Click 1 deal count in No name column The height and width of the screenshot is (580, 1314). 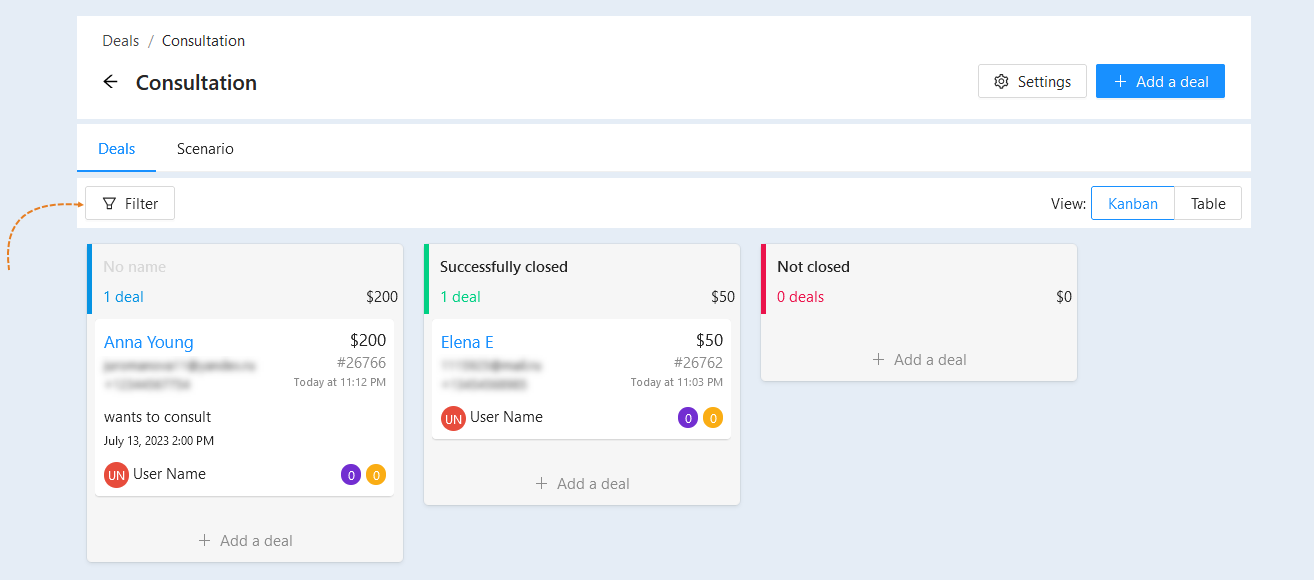tap(123, 297)
